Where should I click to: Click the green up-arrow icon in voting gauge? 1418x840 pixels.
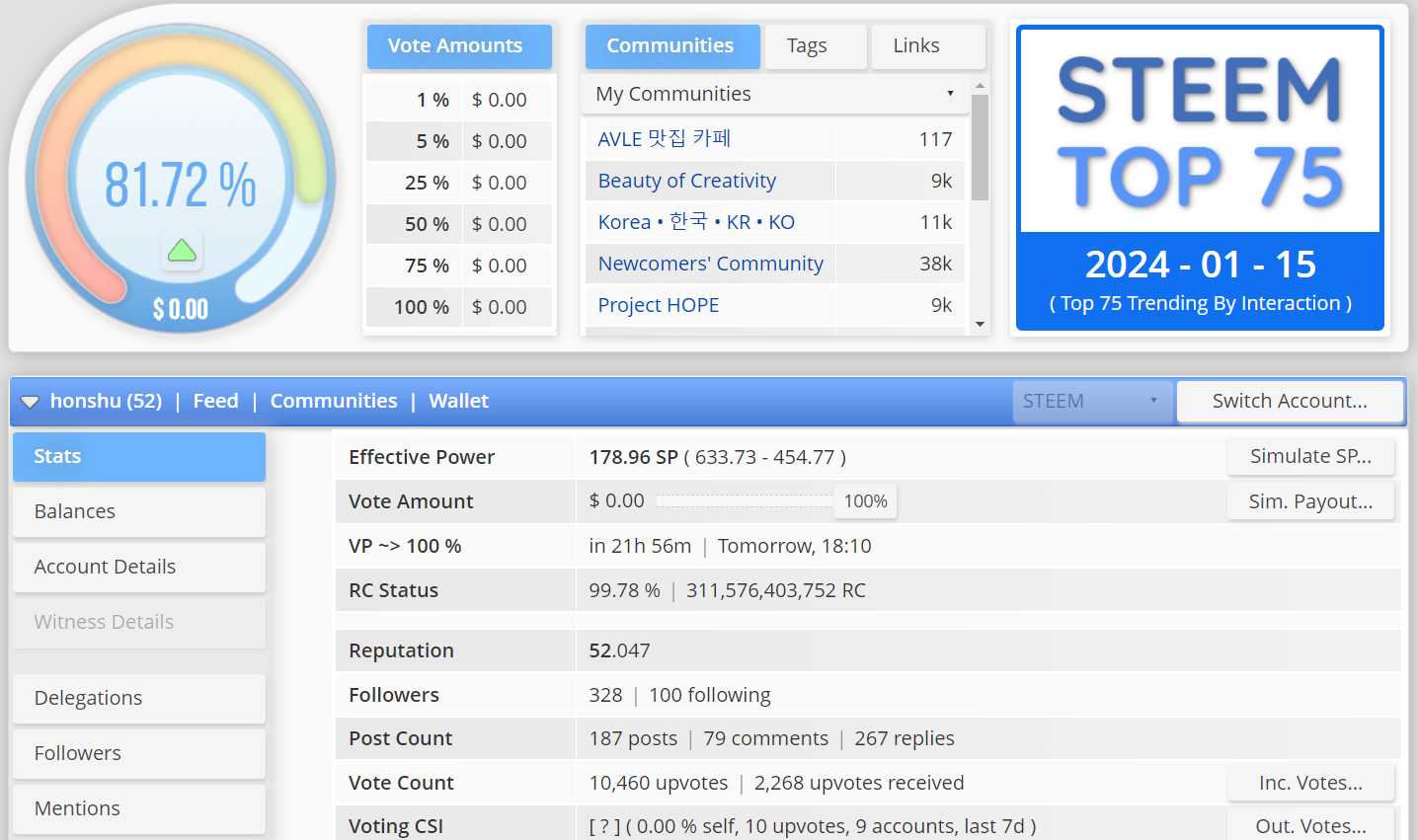point(182,251)
